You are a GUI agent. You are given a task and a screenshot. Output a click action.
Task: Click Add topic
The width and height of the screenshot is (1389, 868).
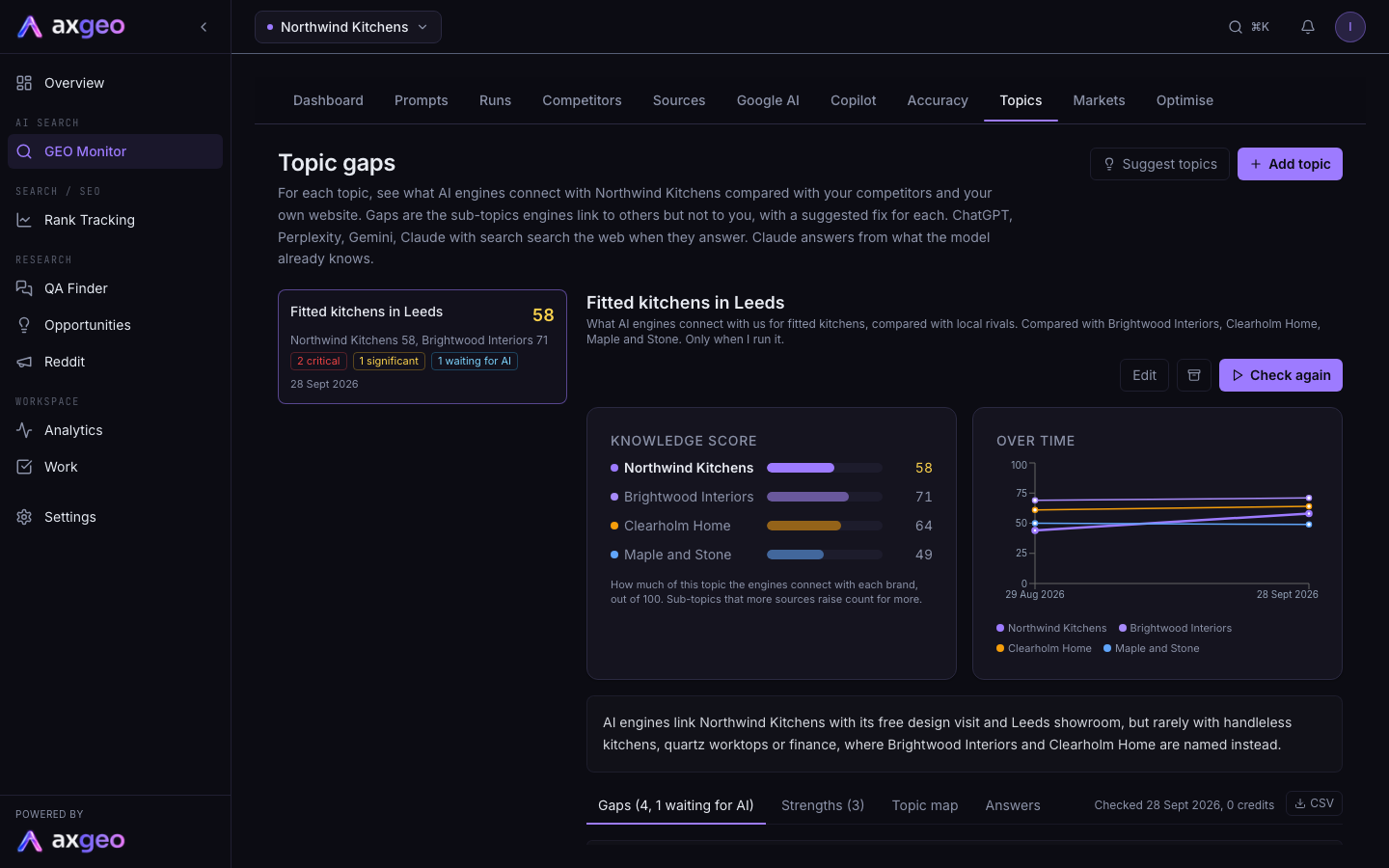click(1290, 164)
